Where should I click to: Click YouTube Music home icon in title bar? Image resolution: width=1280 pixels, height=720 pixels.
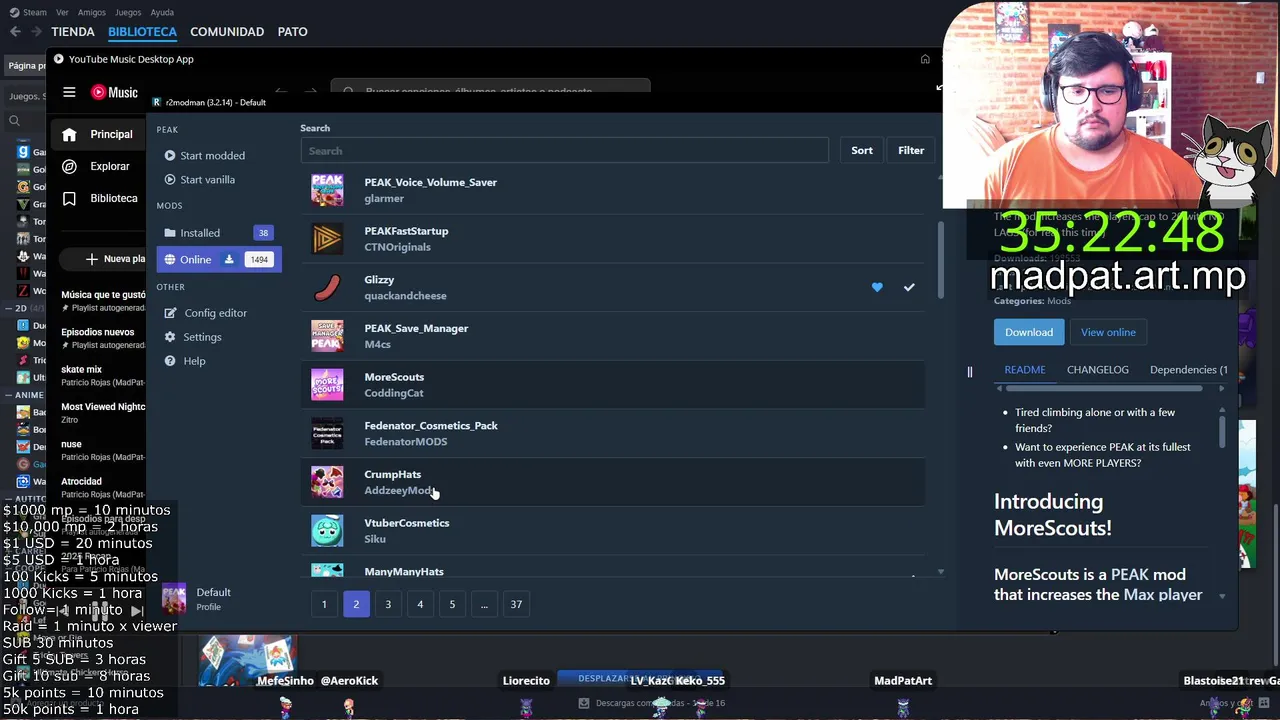[x=925, y=59]
